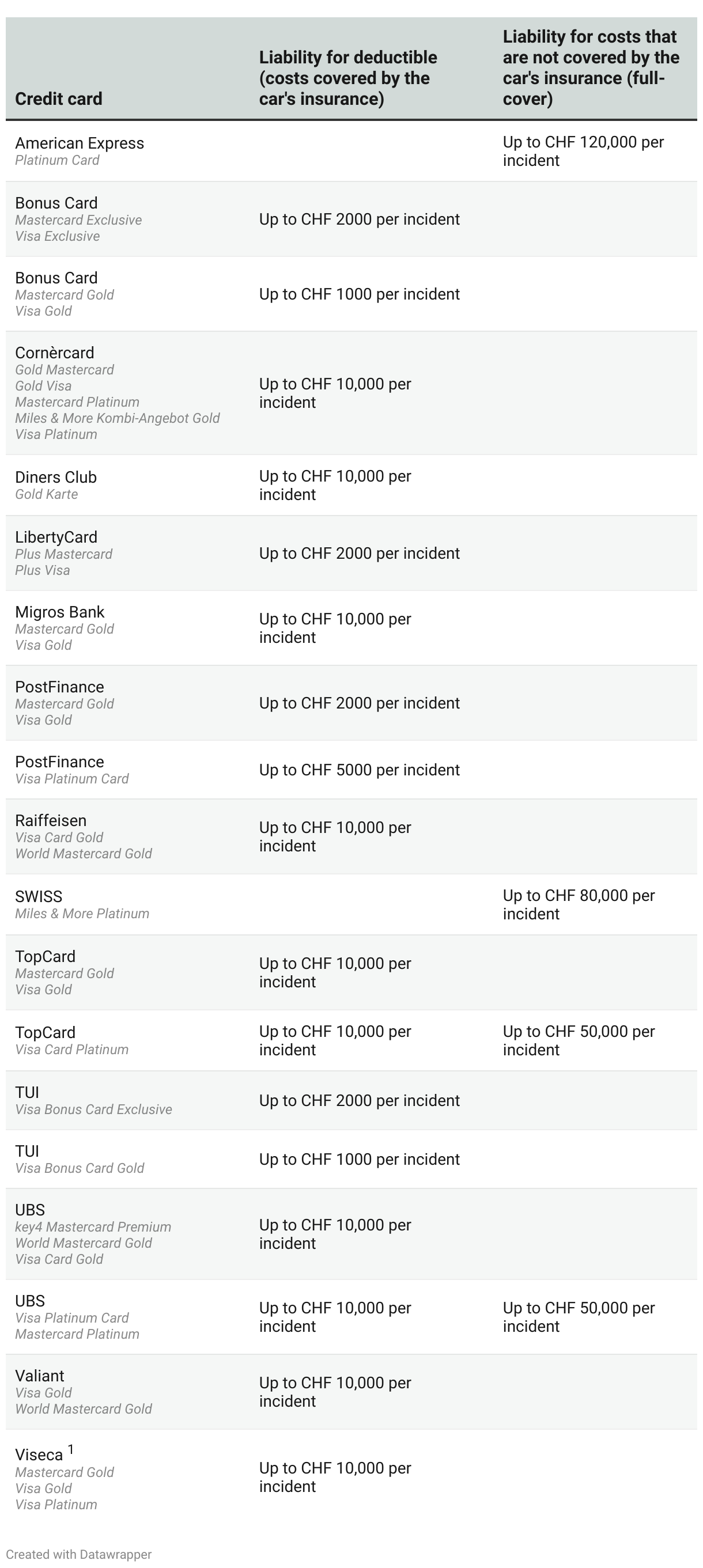
Task: Click the CHF 80,000 per incident cell
Action: tap(578, 904)
